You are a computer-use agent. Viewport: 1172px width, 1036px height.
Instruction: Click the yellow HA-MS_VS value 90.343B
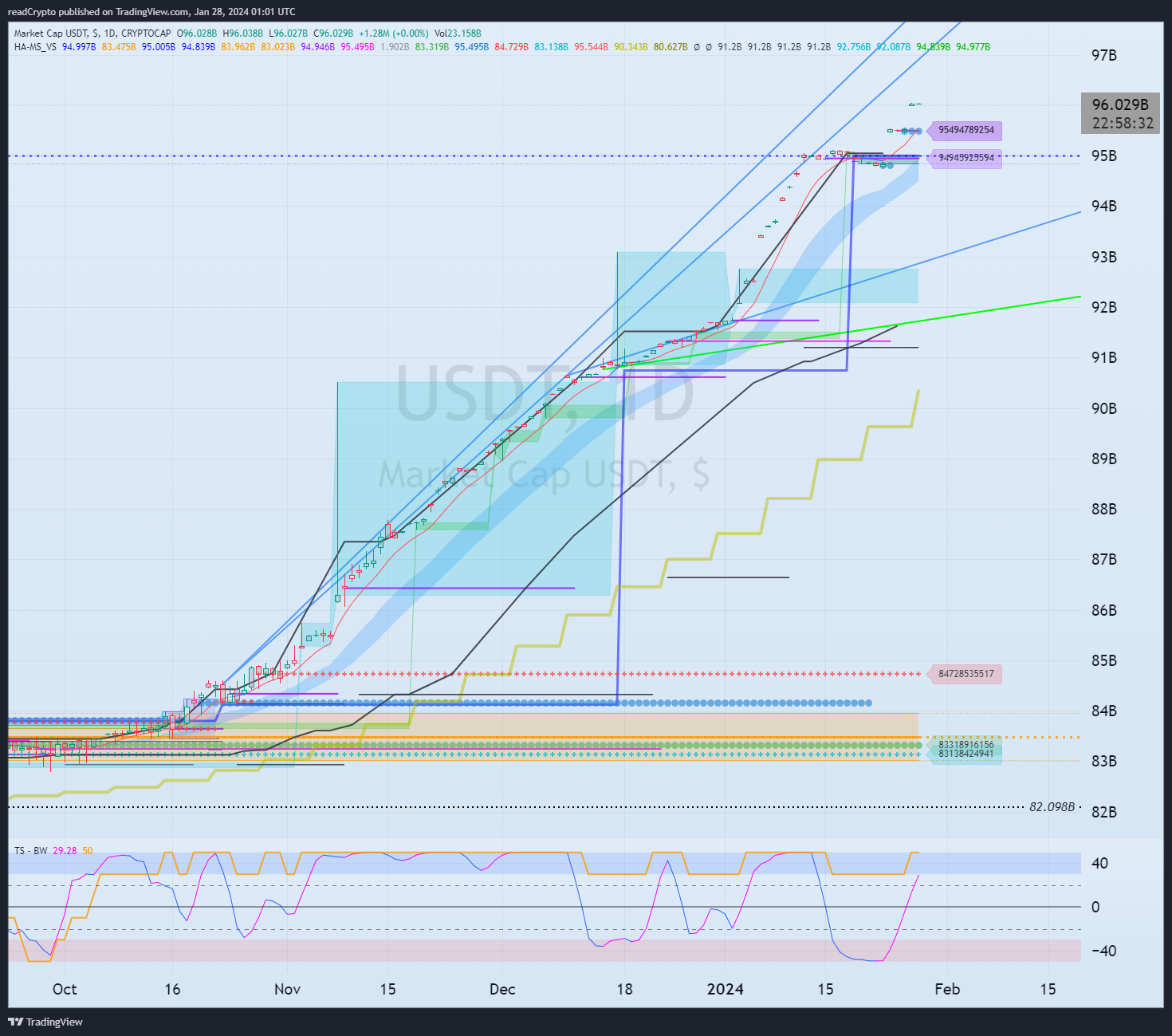(631, 47)
